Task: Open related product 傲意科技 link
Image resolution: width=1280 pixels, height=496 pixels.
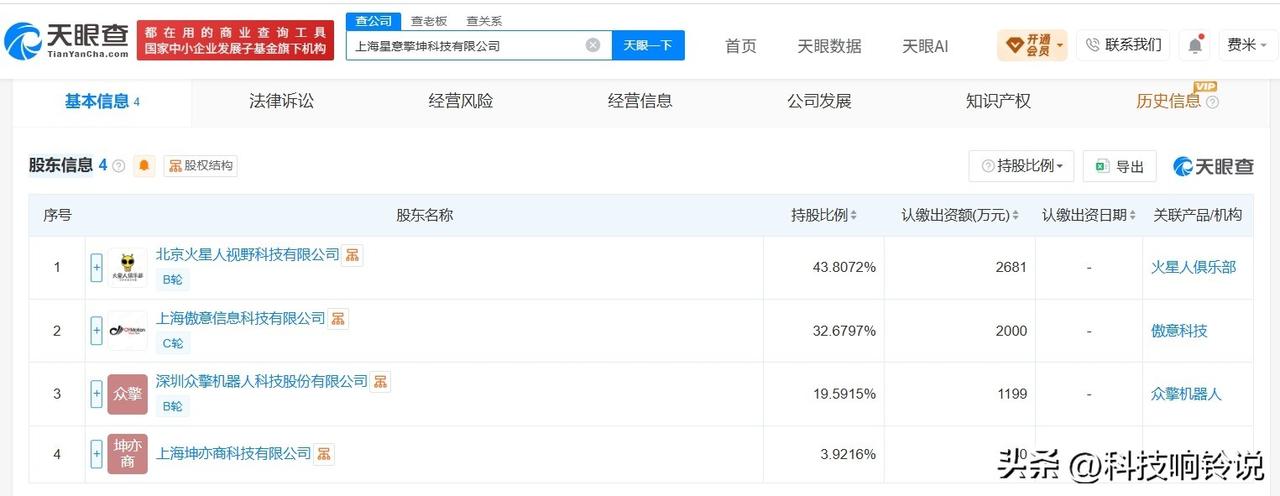Action: (x=1179, y=331)
